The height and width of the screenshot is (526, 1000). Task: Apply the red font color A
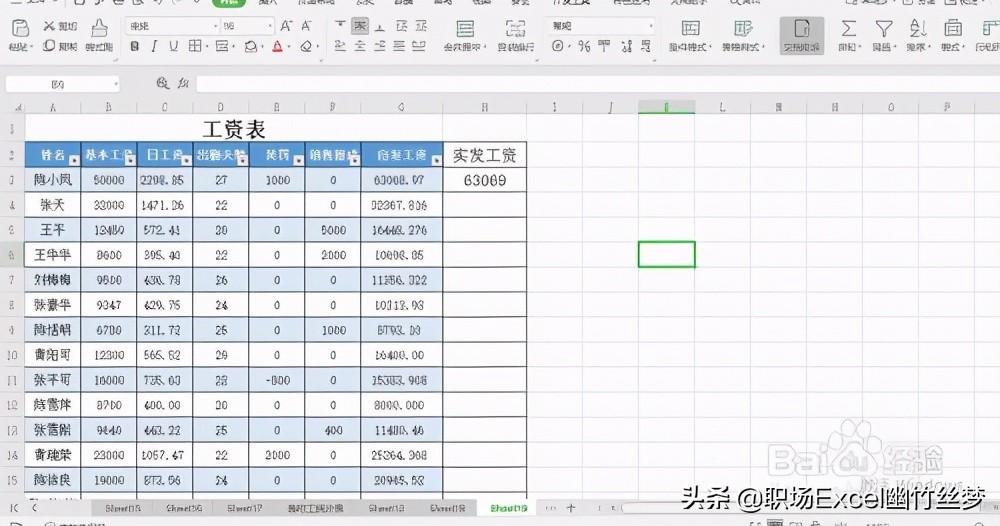[x=277, y=46]
